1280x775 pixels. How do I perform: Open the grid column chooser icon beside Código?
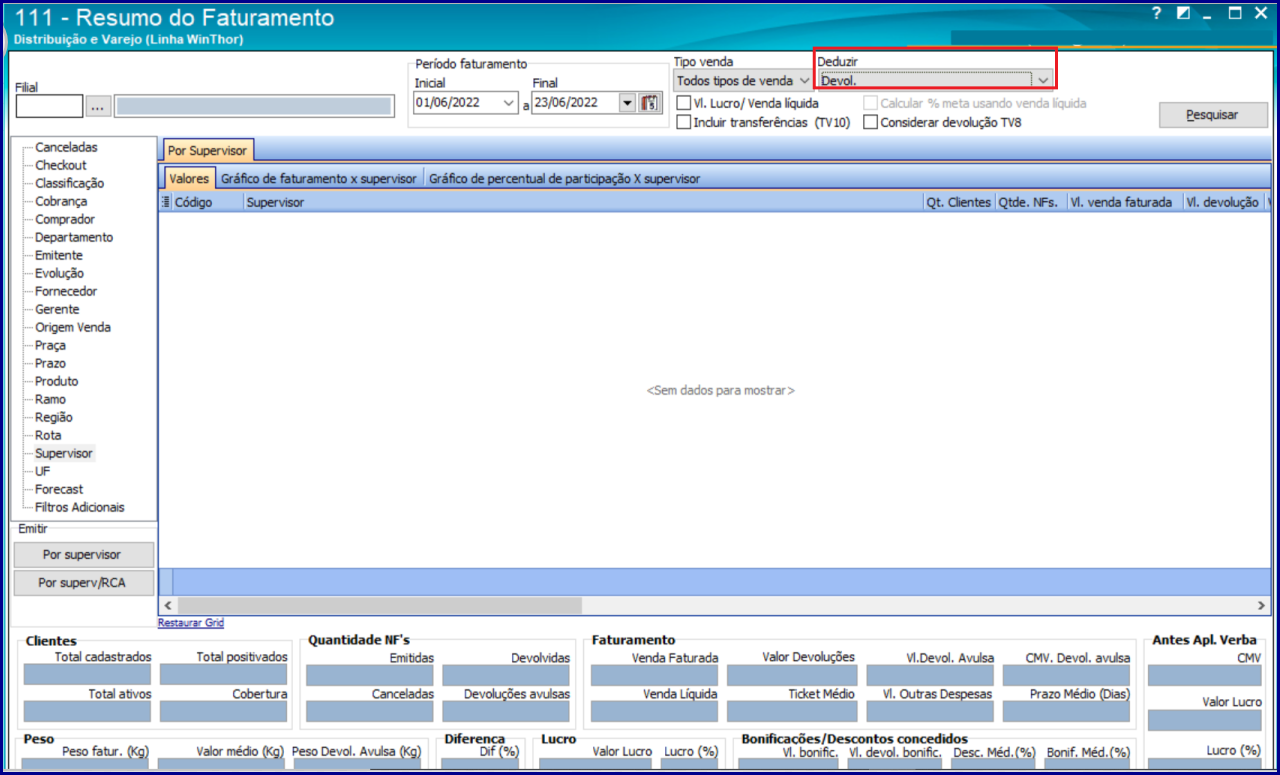(166, 202)
